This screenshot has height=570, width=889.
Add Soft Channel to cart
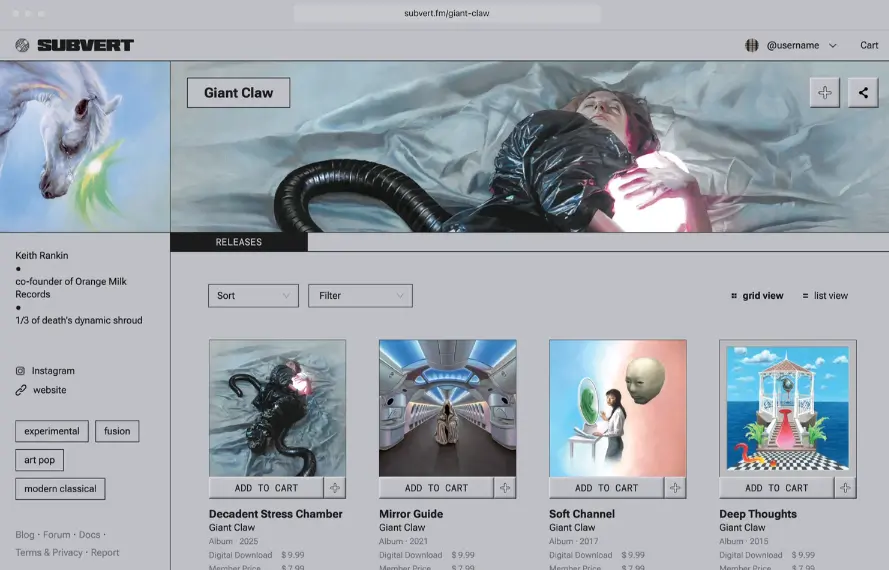[606, 488]
